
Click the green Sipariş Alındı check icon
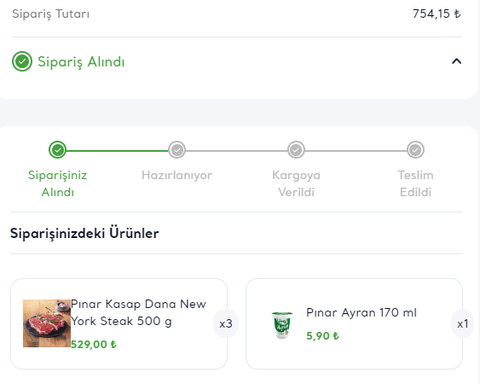tap(22, 61)
